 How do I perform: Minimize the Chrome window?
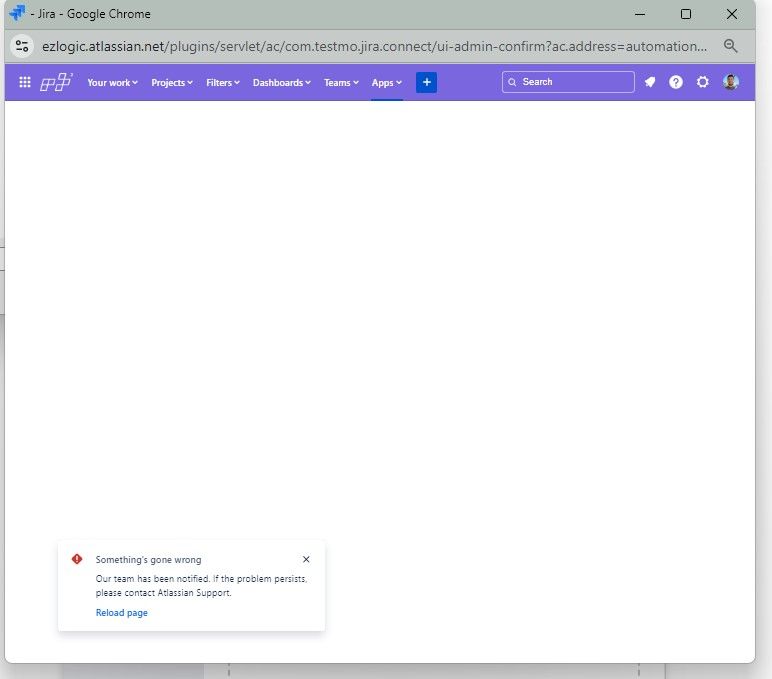coord(640,14)
